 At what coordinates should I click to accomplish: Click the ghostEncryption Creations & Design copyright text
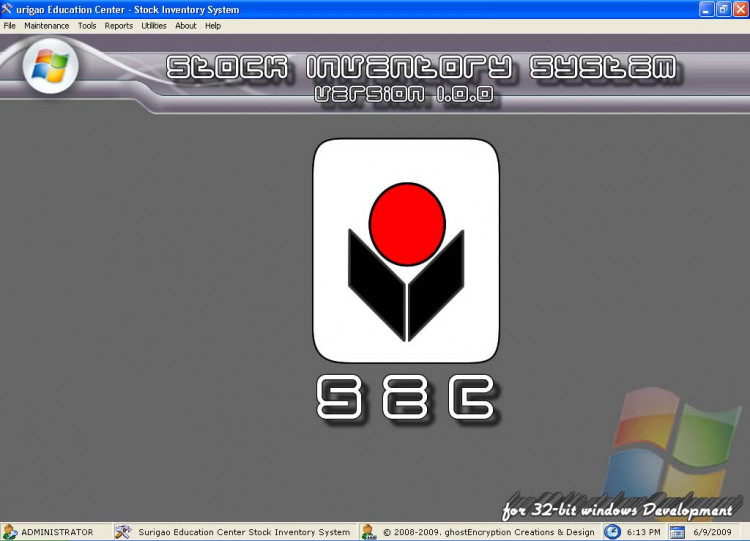point(488,532)
